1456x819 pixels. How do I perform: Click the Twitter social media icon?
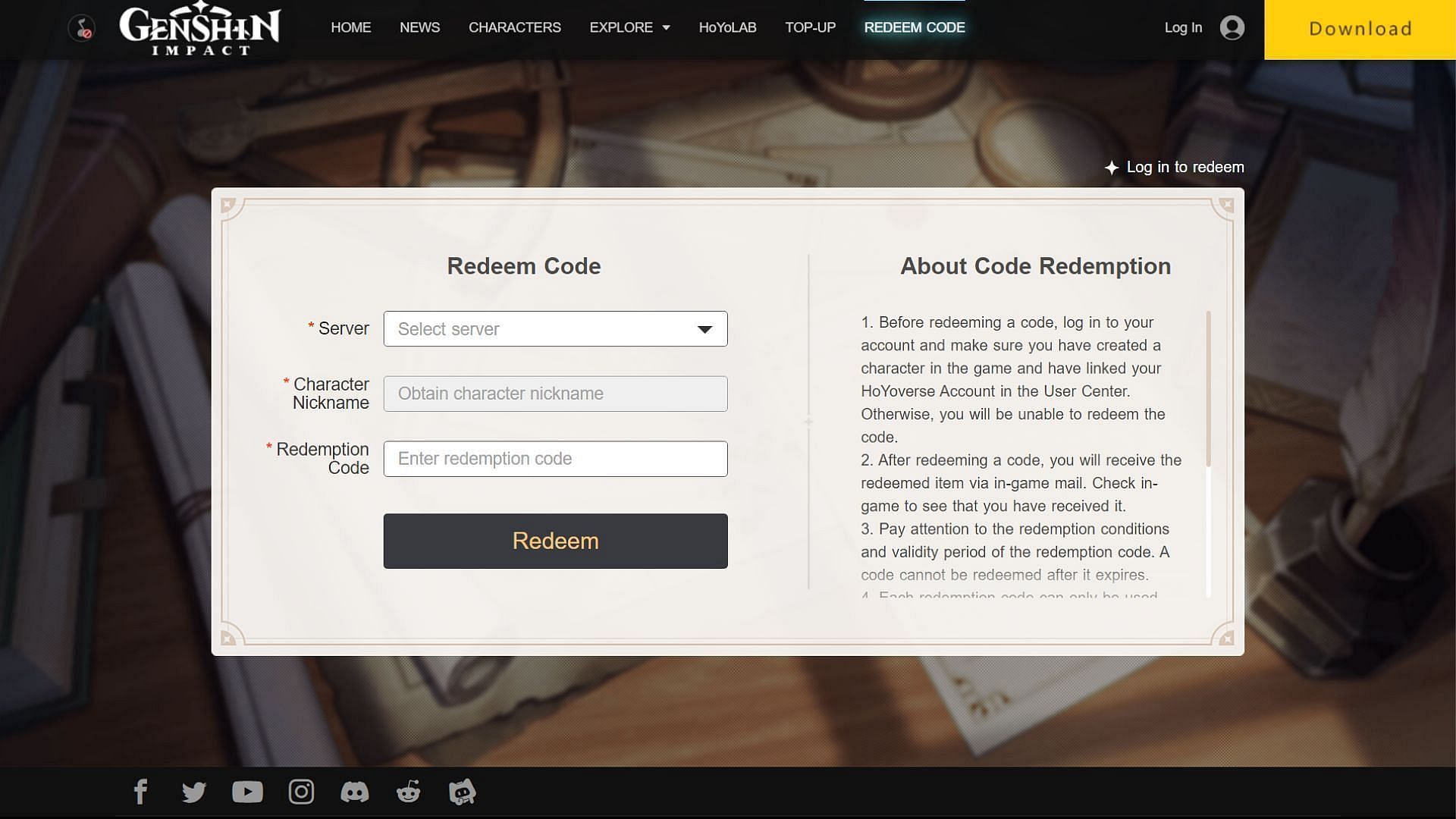[x=194, y=791]
